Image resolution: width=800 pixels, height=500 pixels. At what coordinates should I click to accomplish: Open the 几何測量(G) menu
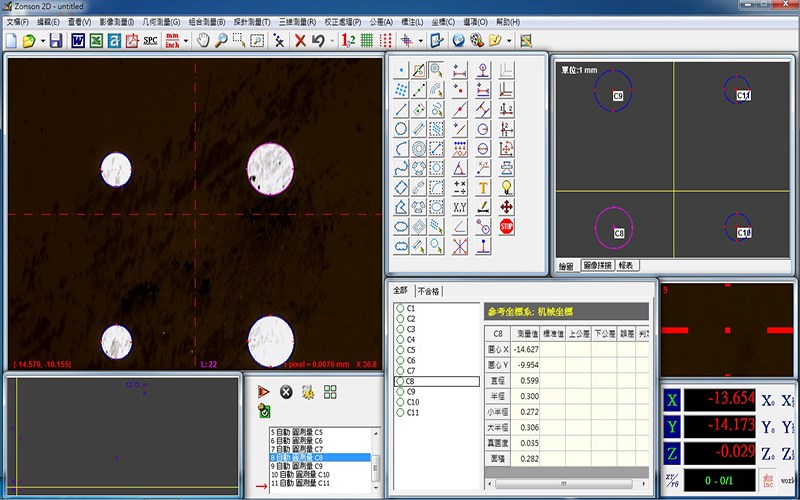coord(161,22)
